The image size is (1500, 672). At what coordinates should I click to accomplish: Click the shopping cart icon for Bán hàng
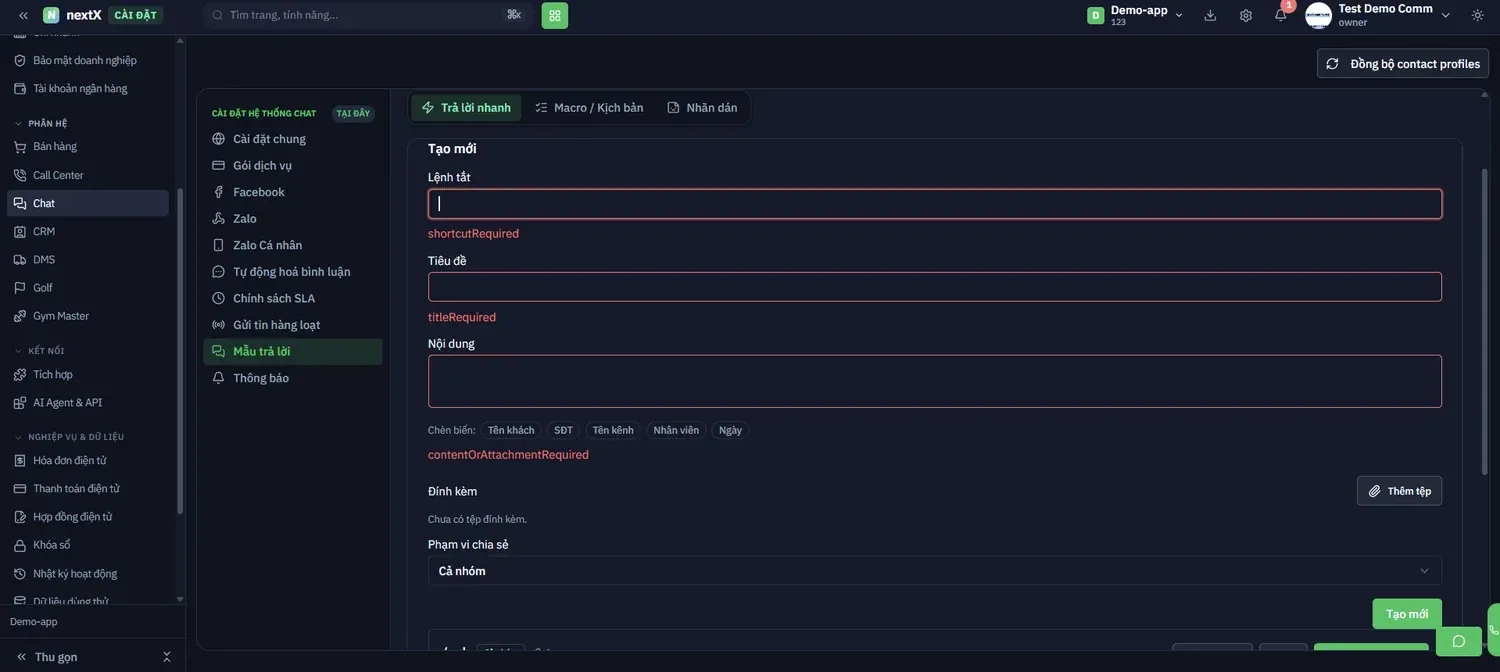pos(20,147)
